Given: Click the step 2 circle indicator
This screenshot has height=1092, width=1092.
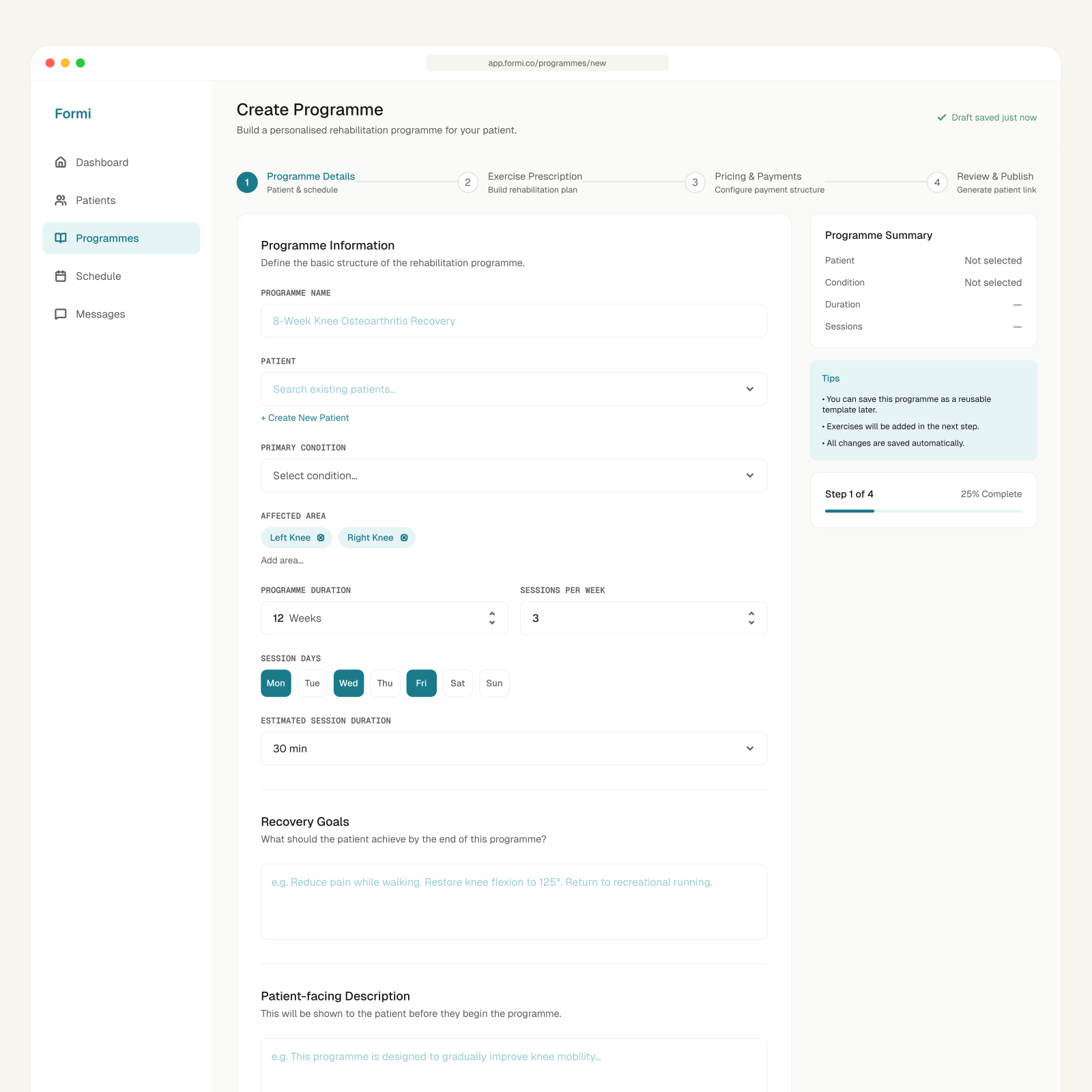Looking at the screenshot, I should [x=468, y=182].
